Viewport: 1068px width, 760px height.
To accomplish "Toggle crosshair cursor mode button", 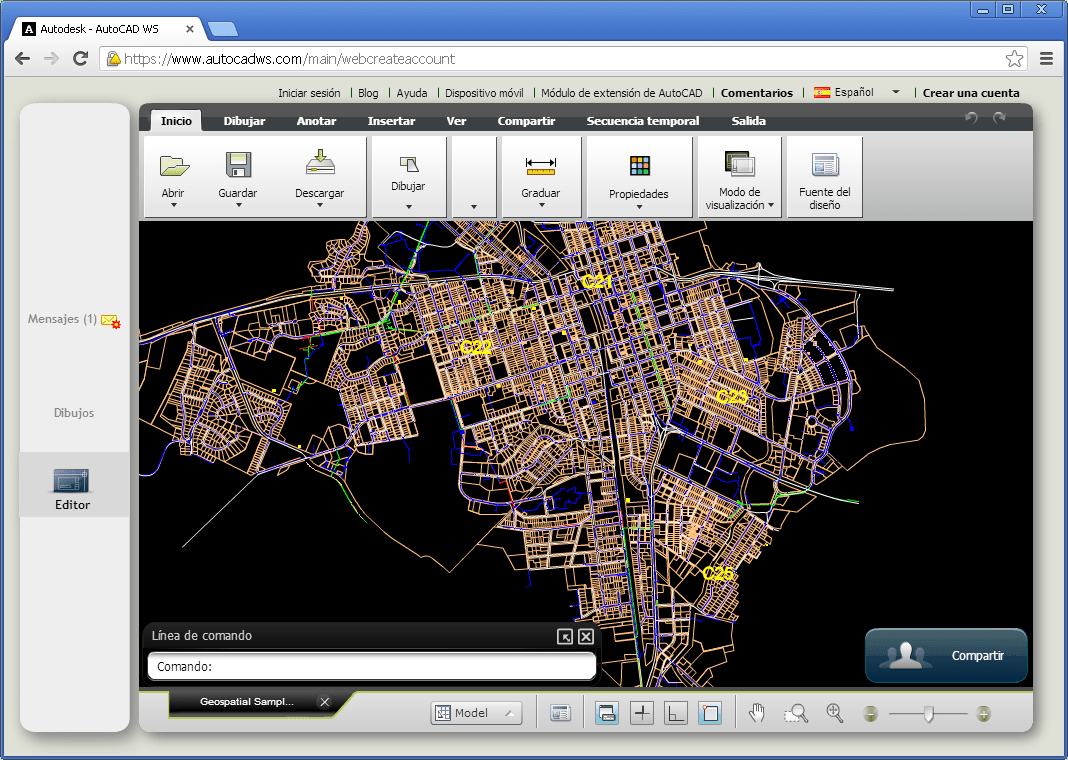I will (x=642, y=713).
